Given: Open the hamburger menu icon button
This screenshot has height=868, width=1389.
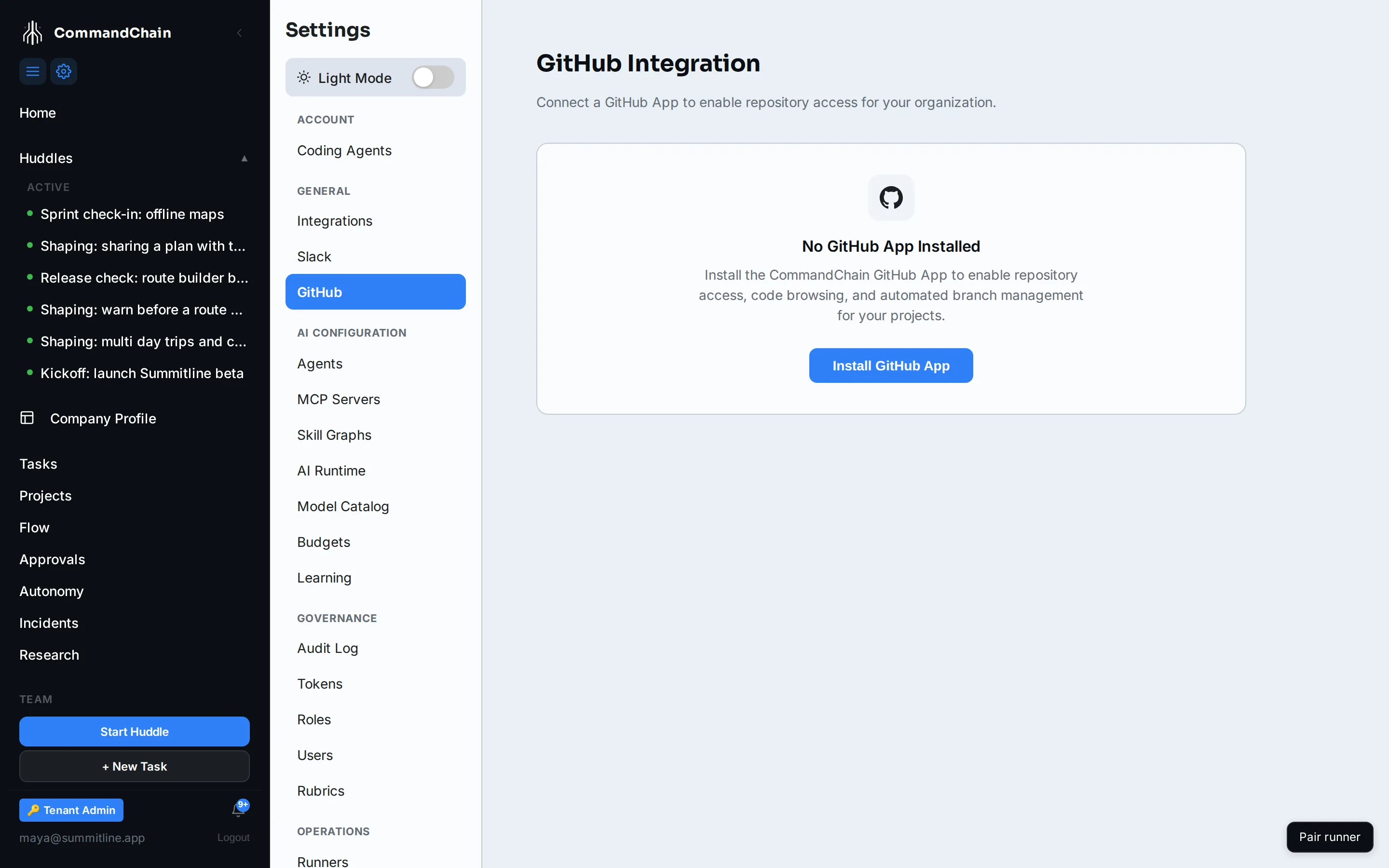Looking at the screenshot, I should point(33,71).
